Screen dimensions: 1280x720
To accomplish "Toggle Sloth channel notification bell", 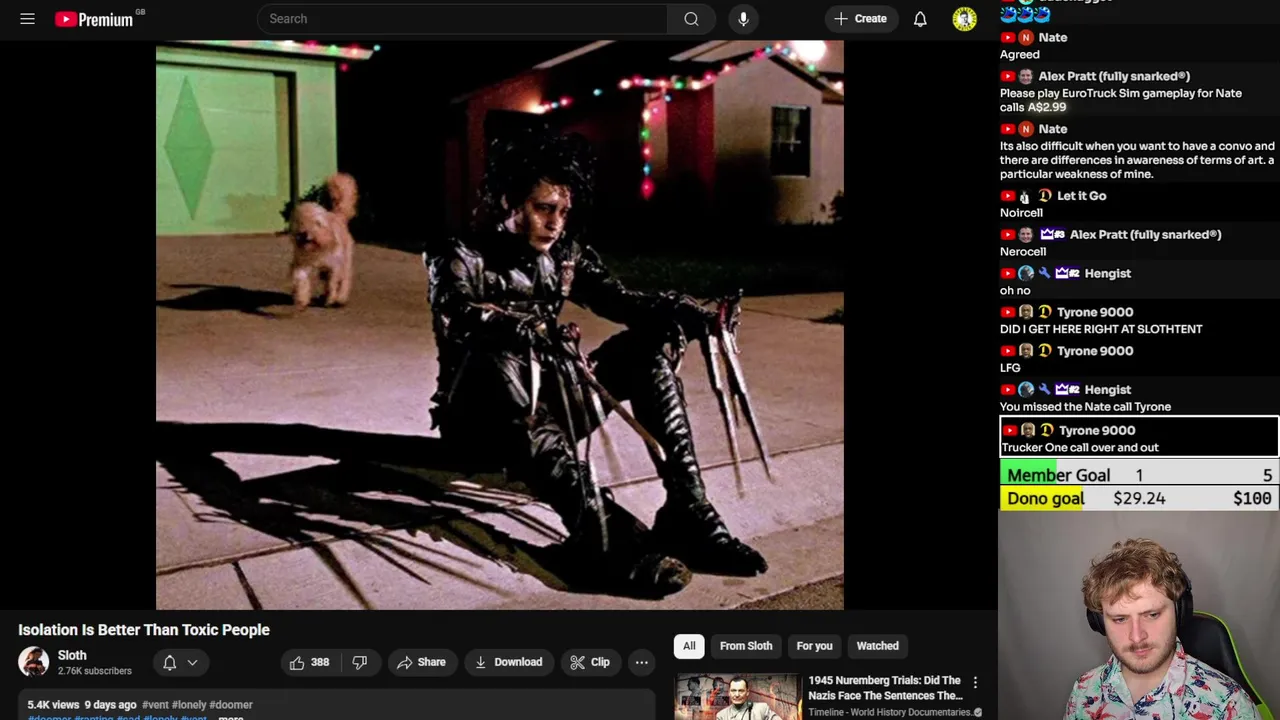I will pos(170,662).
